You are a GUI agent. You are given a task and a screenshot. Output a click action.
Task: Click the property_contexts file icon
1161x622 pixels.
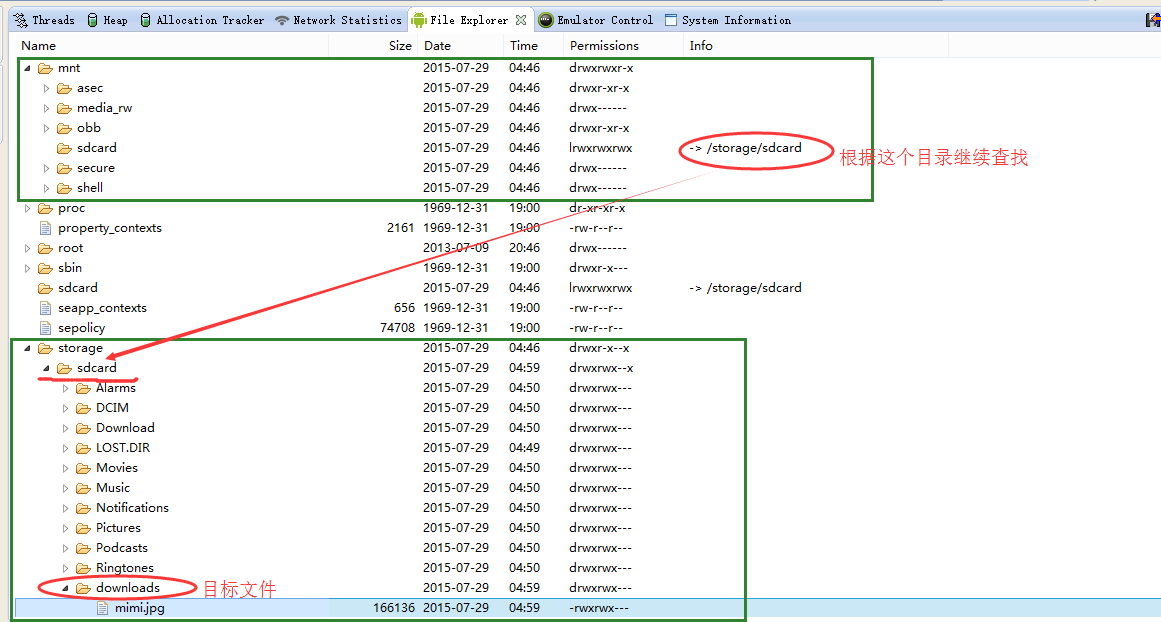tap(44, 228)
